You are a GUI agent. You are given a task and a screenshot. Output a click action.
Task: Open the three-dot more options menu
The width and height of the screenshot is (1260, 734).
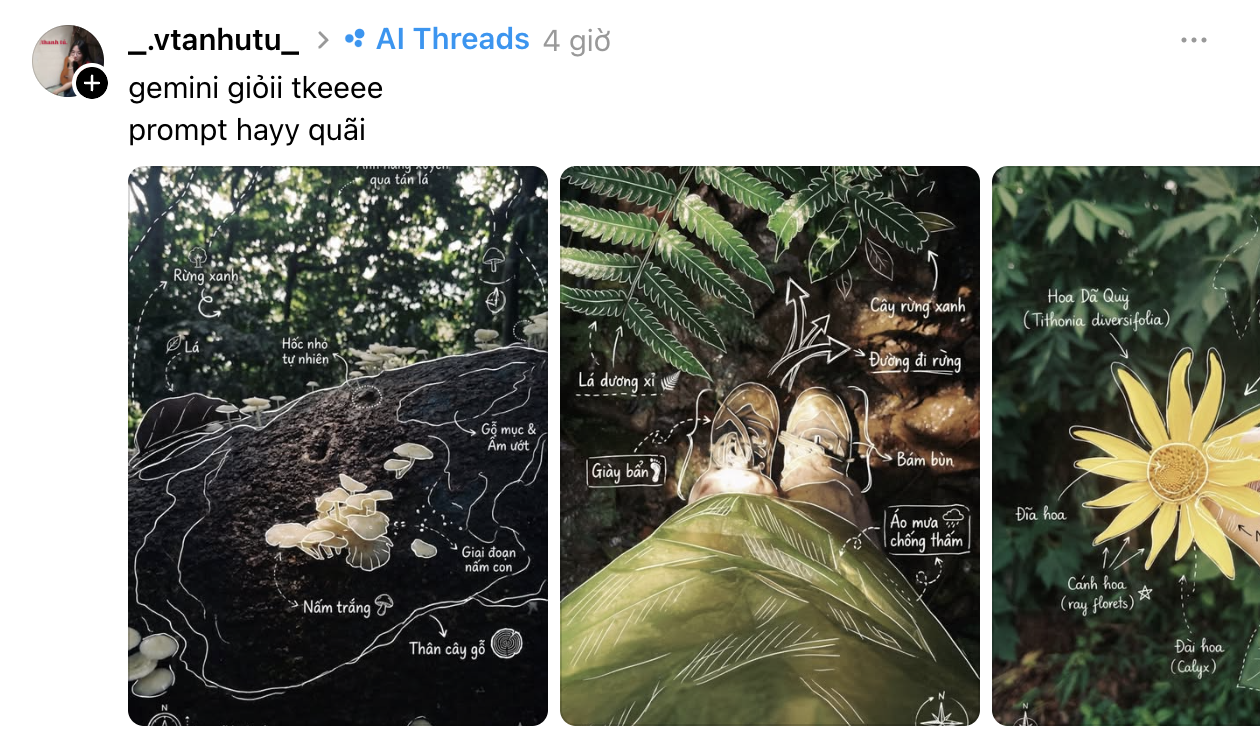[x=1194, y=40]
